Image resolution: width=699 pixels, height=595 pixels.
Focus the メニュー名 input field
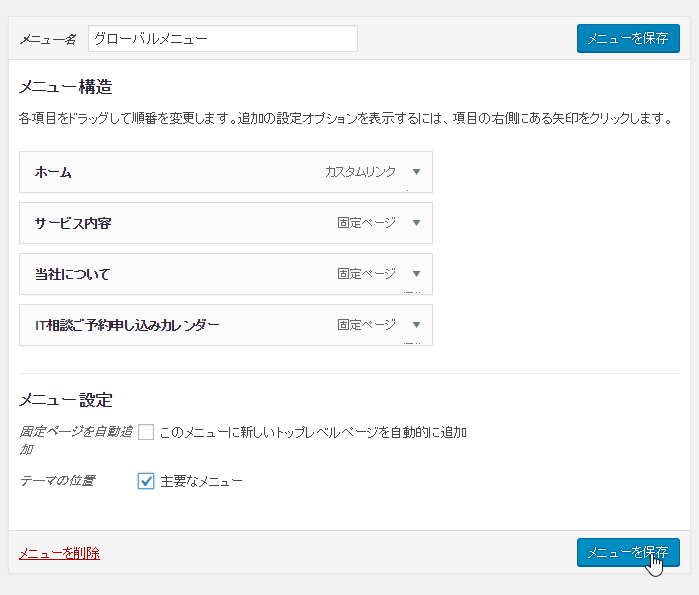(x=223, y=38)
